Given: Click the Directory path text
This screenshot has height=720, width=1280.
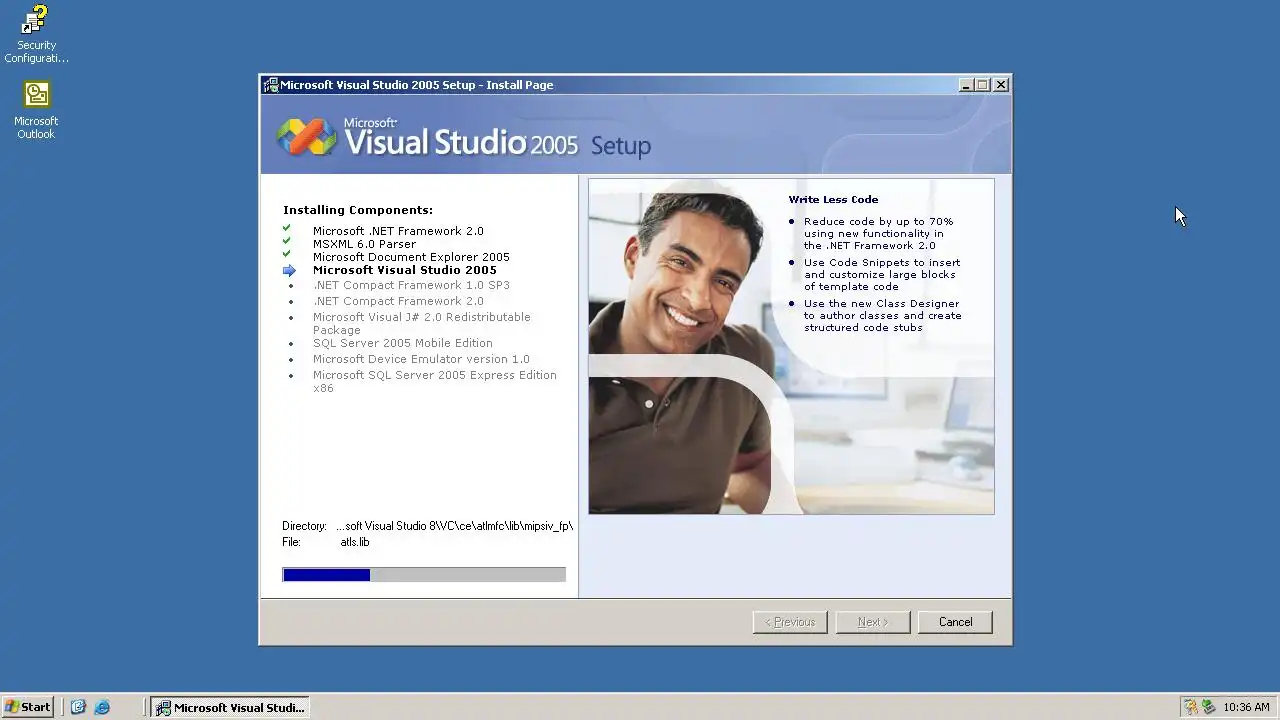Looking at the screenshot, I should (x=454, y=526).
